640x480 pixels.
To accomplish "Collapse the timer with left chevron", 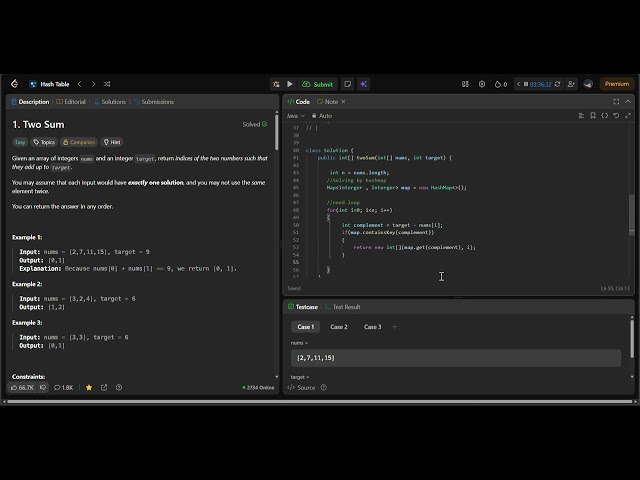I will click(518, 84).
